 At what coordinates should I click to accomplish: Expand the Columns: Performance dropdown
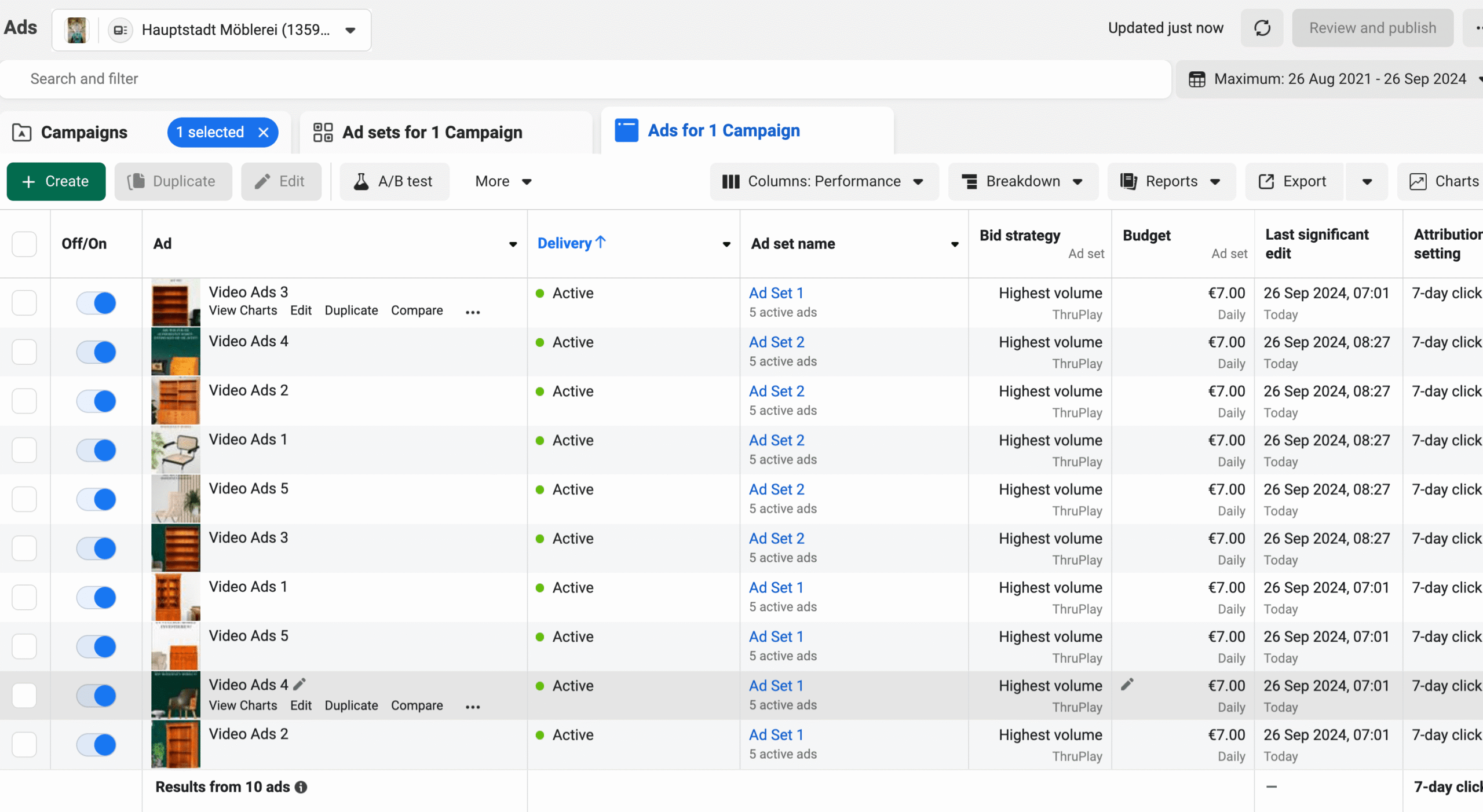click(x=823, y=181)
